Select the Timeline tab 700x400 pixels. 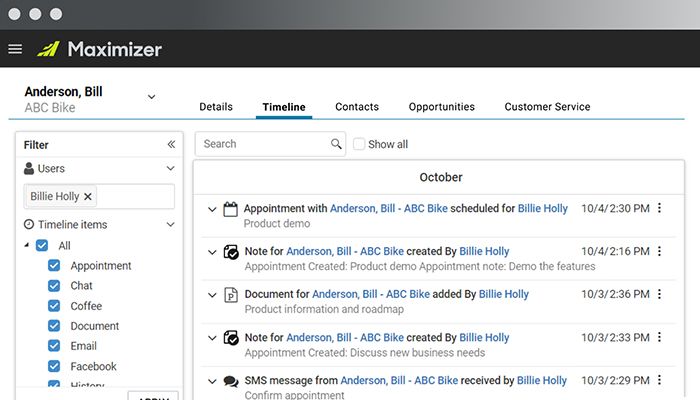(x=284, y=107)
